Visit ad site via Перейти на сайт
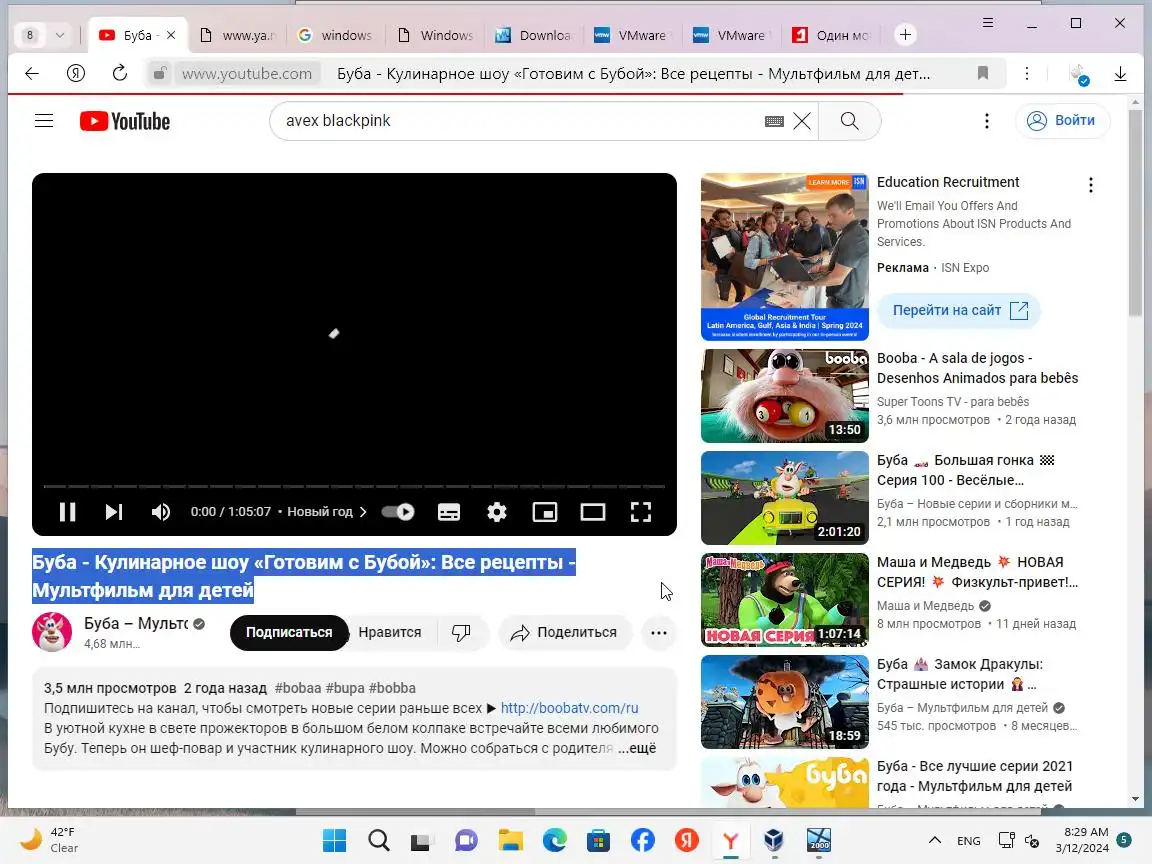 pyautogui.click(x=959, y=310)
